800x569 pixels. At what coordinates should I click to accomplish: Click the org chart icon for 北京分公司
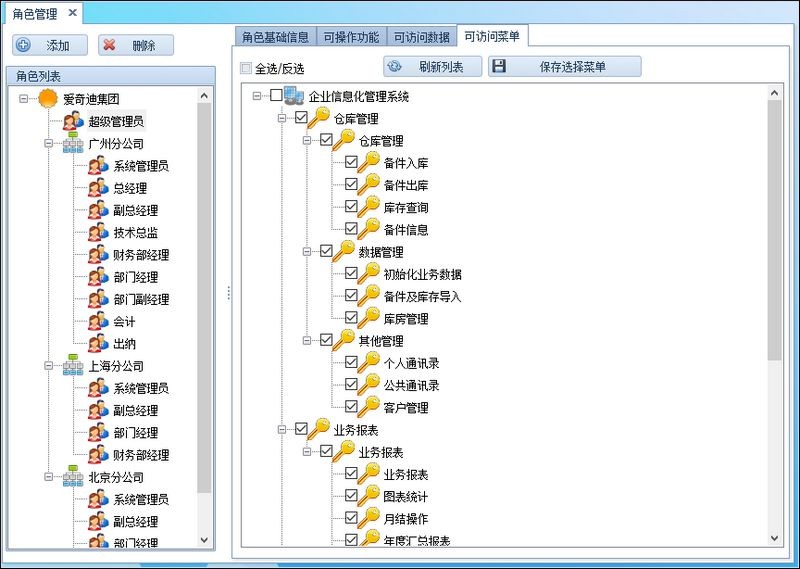point(73,477)
